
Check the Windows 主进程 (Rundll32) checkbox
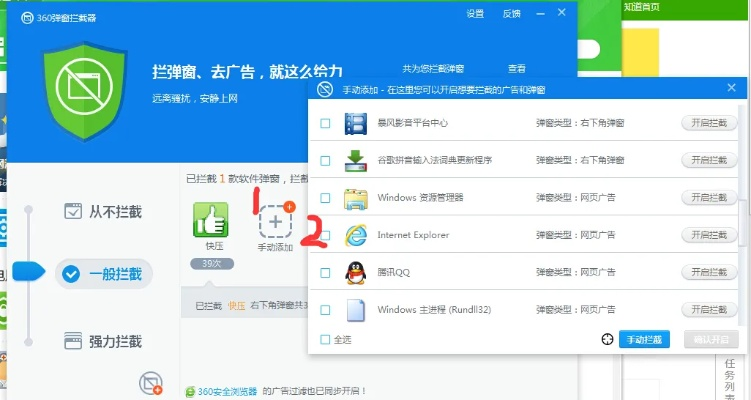[x=325, y=310]
